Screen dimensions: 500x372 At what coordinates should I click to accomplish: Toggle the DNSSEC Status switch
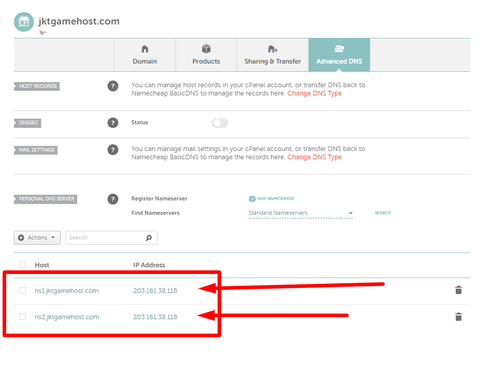pyautogui.click(x=220, y=123)
